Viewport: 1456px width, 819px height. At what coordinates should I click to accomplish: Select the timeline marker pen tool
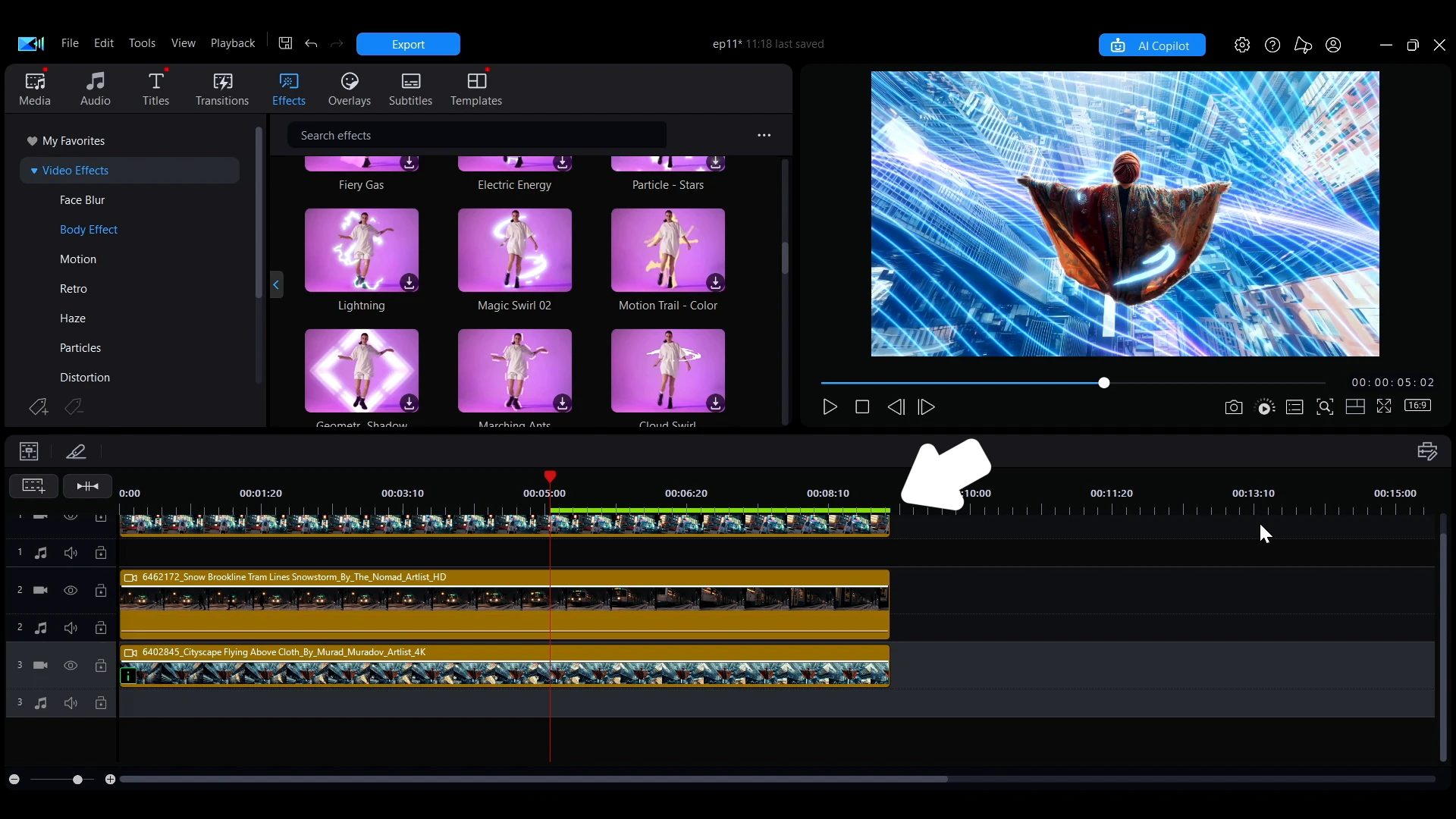point(76,451)
